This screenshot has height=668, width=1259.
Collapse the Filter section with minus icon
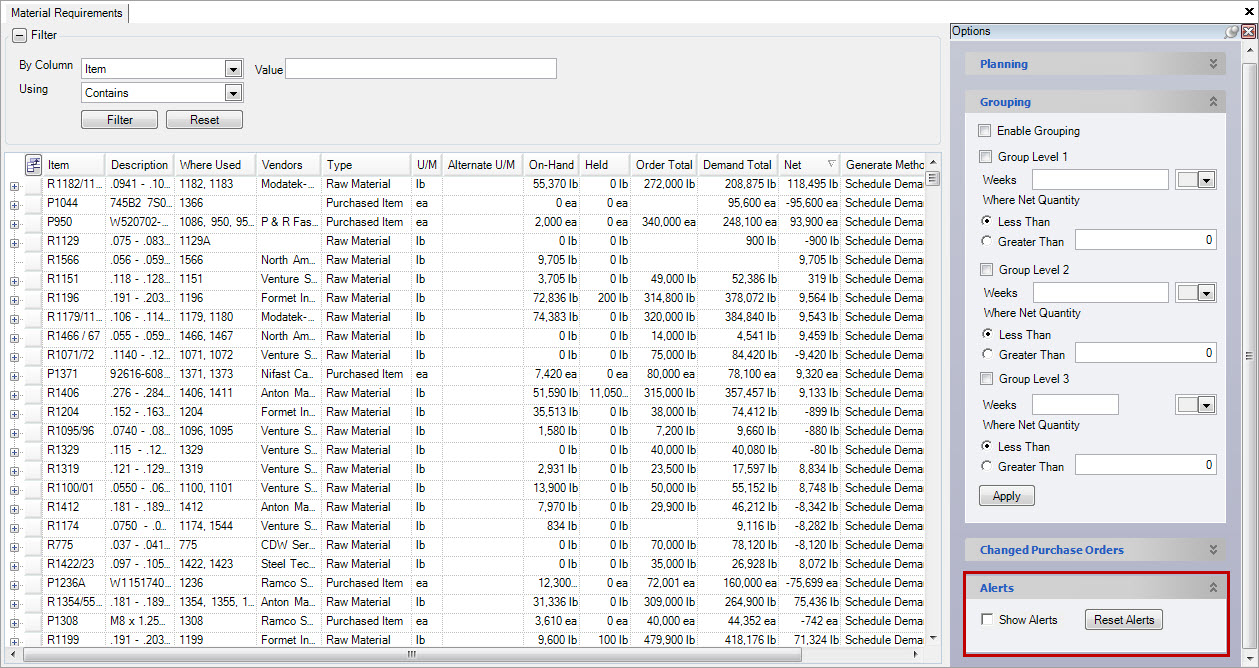click(19, 35)
